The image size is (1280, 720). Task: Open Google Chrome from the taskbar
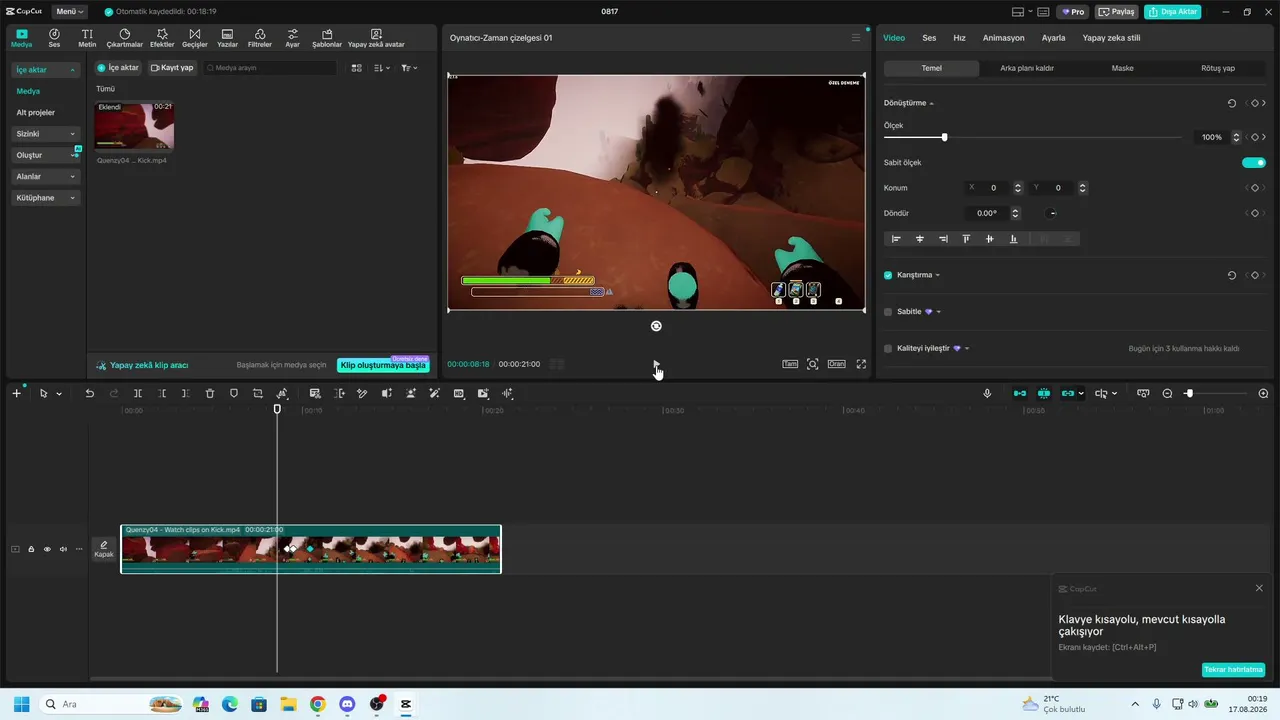[317, 704]
